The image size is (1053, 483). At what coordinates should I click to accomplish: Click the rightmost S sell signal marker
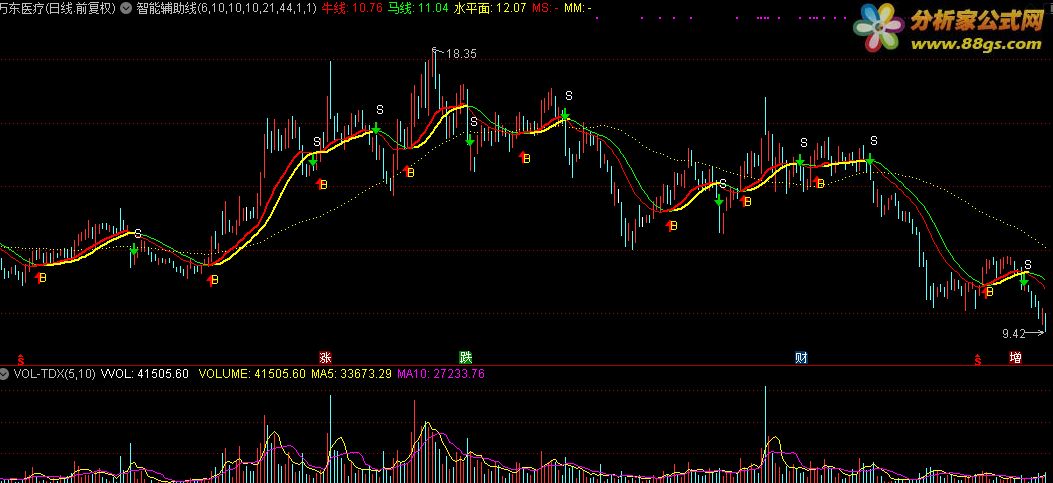pyautogui.click(x=1027, y=265)
